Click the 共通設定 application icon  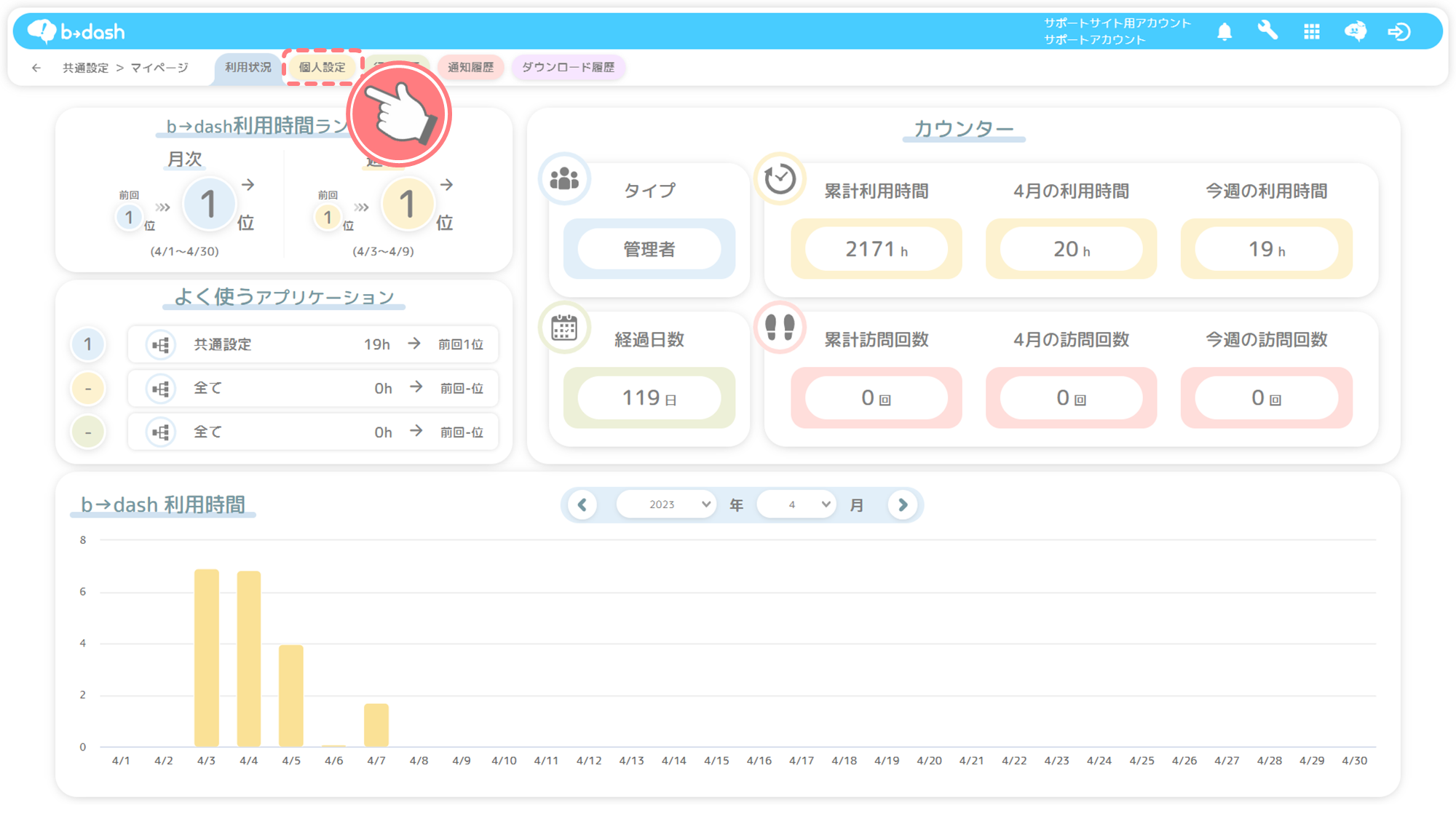coord(161,344)
